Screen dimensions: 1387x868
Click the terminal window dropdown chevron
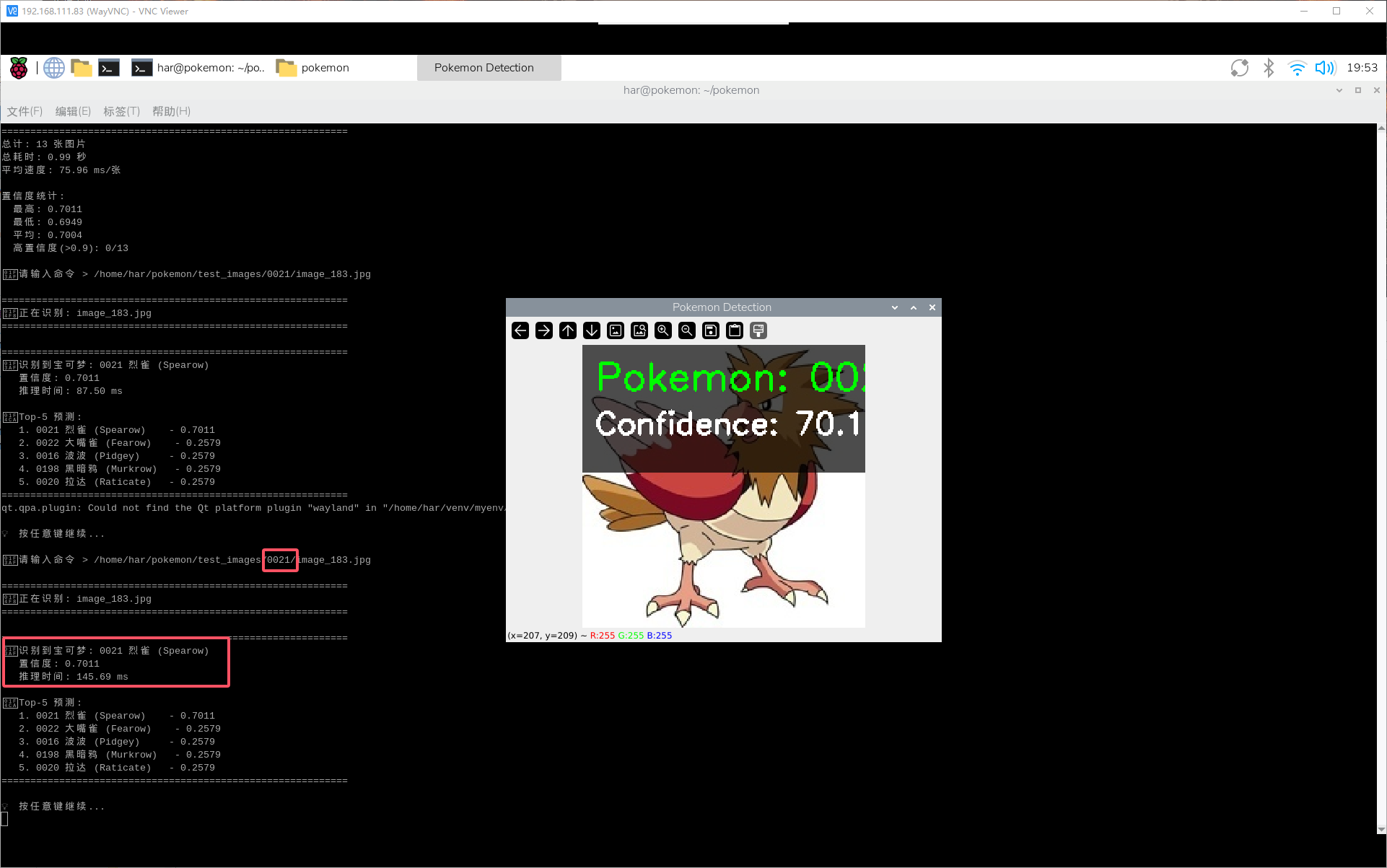click(1339, 90)
